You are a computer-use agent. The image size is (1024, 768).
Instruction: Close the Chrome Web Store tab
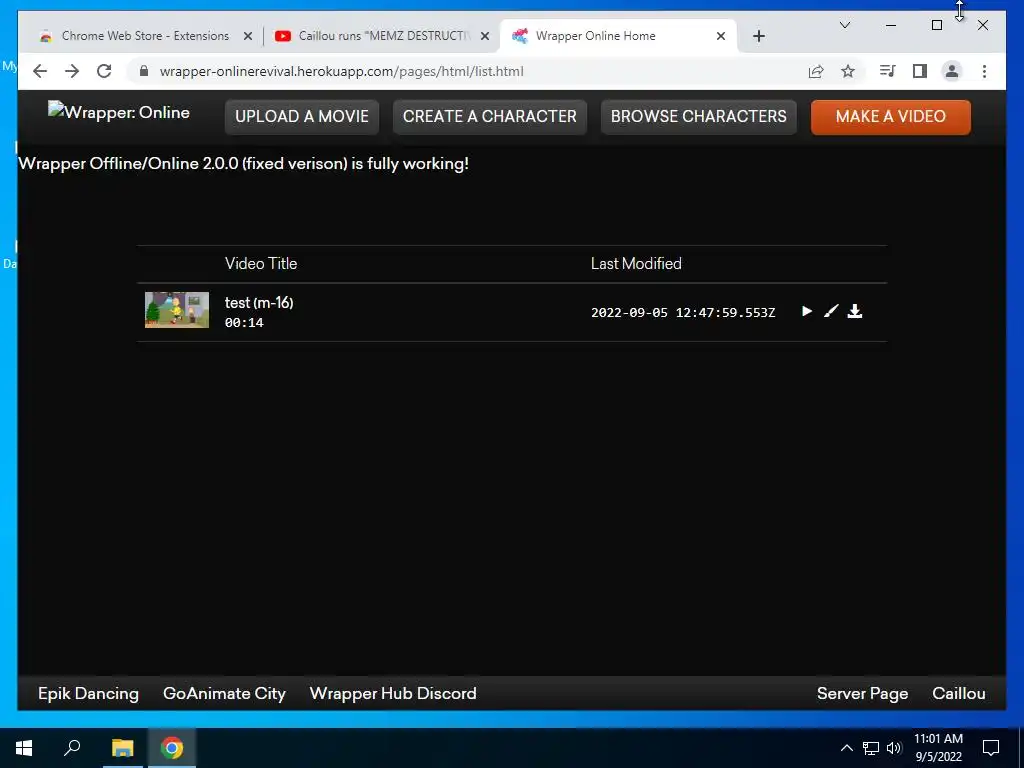[248, 36]
